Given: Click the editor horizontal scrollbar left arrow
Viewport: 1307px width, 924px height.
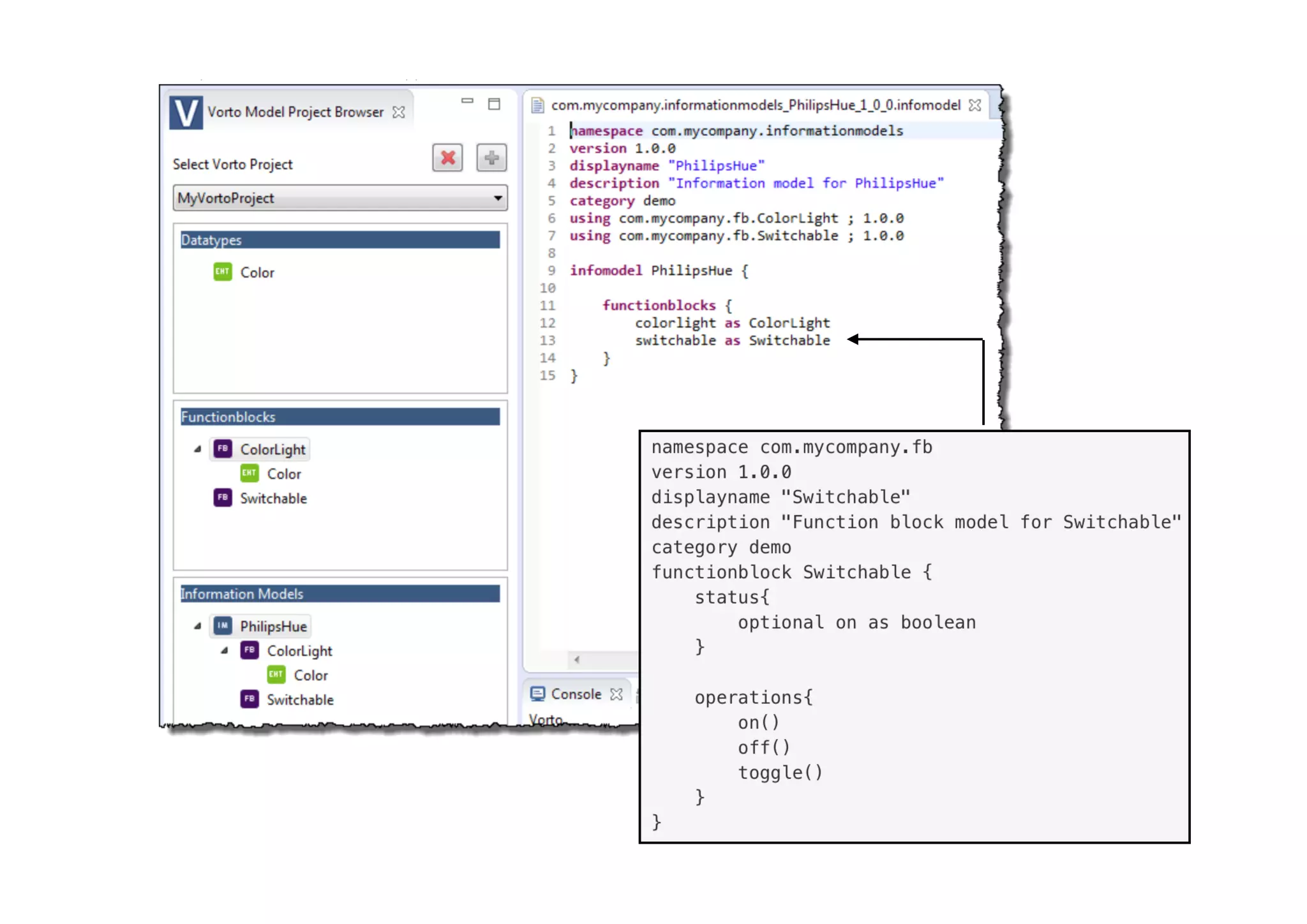Looking at the screenshot, I should coord(577,660).
